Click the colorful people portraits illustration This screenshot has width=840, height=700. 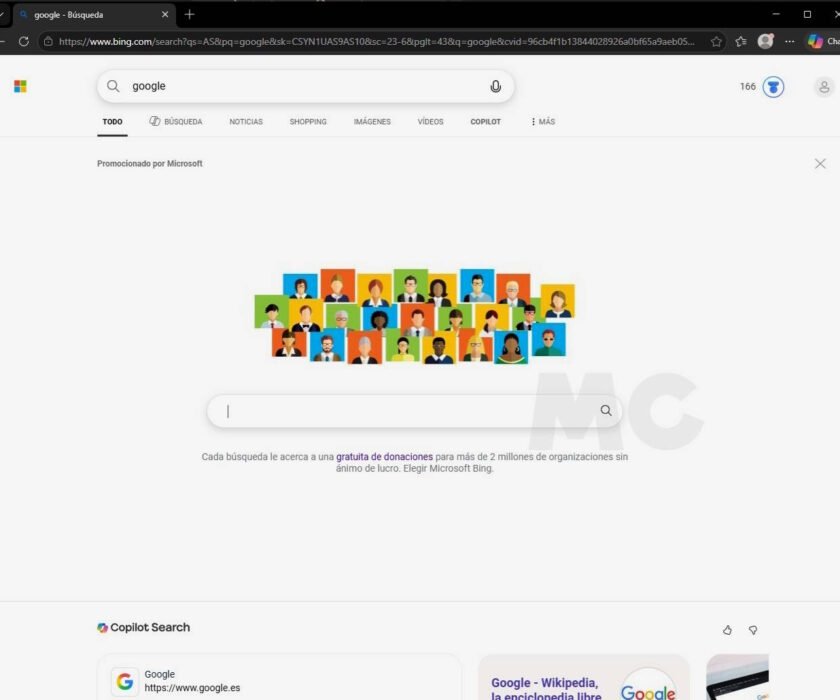(414, 316)
